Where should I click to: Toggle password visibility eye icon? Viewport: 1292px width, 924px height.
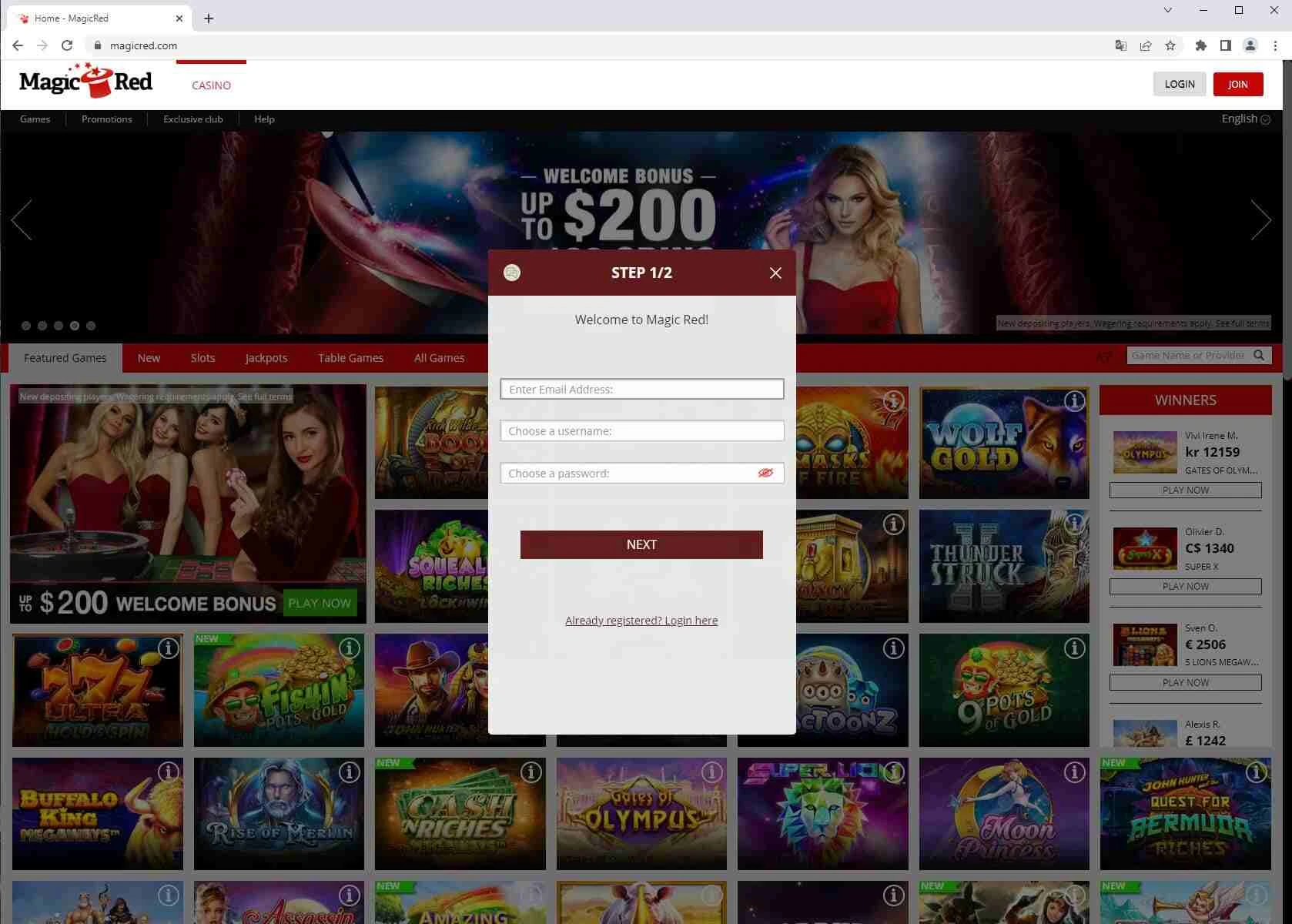click(765, 473)
